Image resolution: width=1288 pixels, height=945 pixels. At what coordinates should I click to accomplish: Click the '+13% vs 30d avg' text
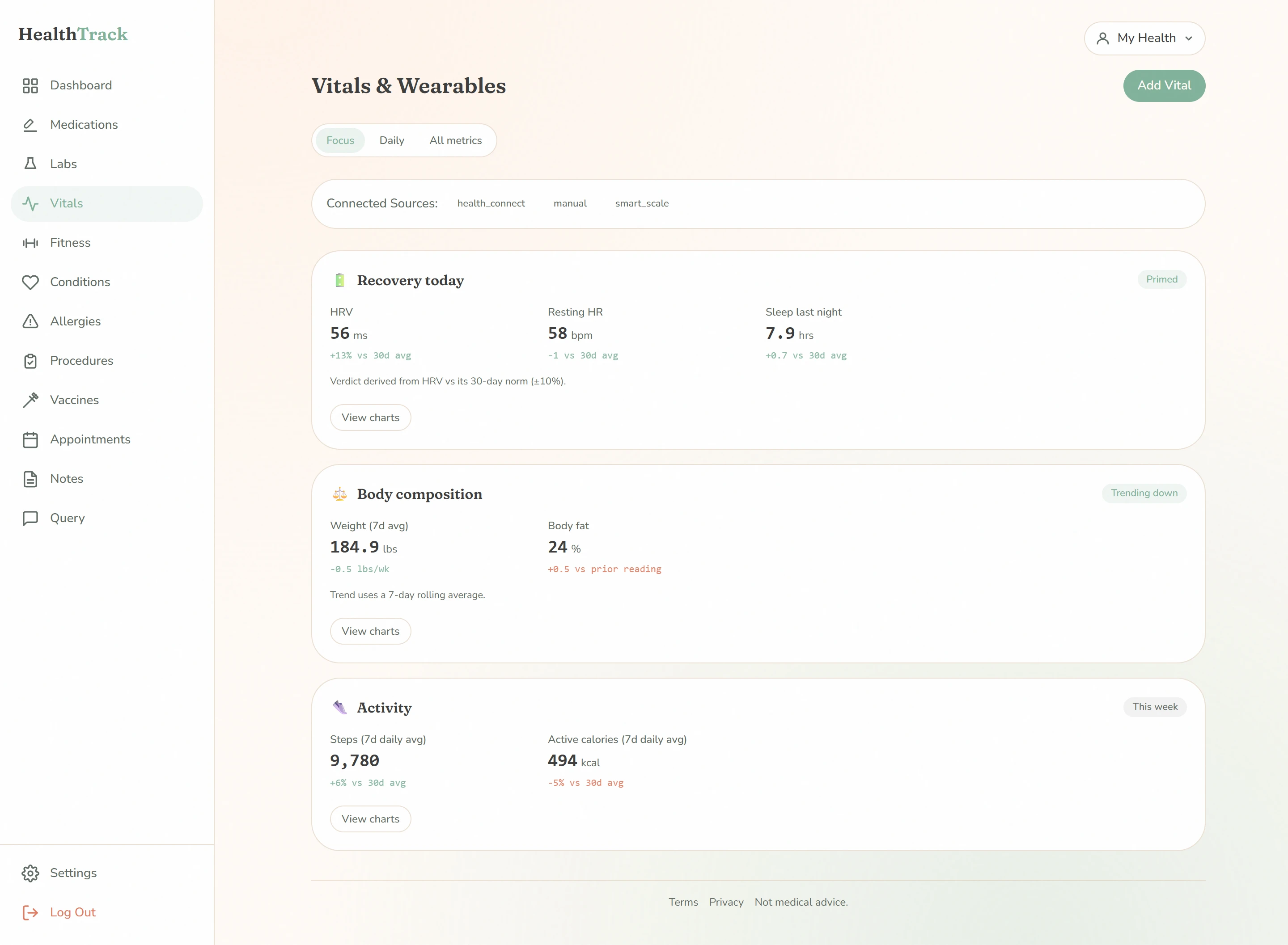(x=371, y=356)
